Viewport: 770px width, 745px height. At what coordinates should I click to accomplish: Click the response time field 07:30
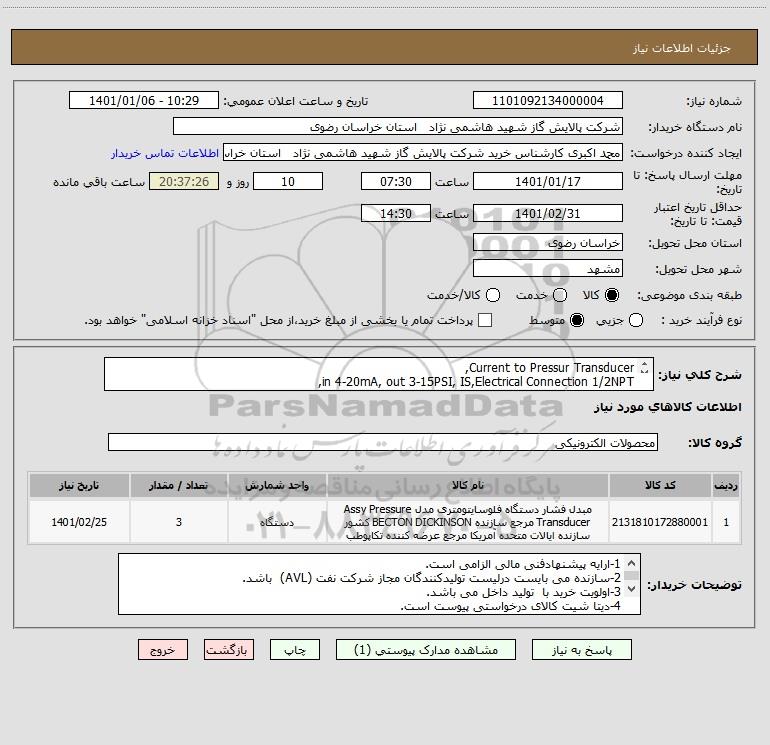coord(396,181)
